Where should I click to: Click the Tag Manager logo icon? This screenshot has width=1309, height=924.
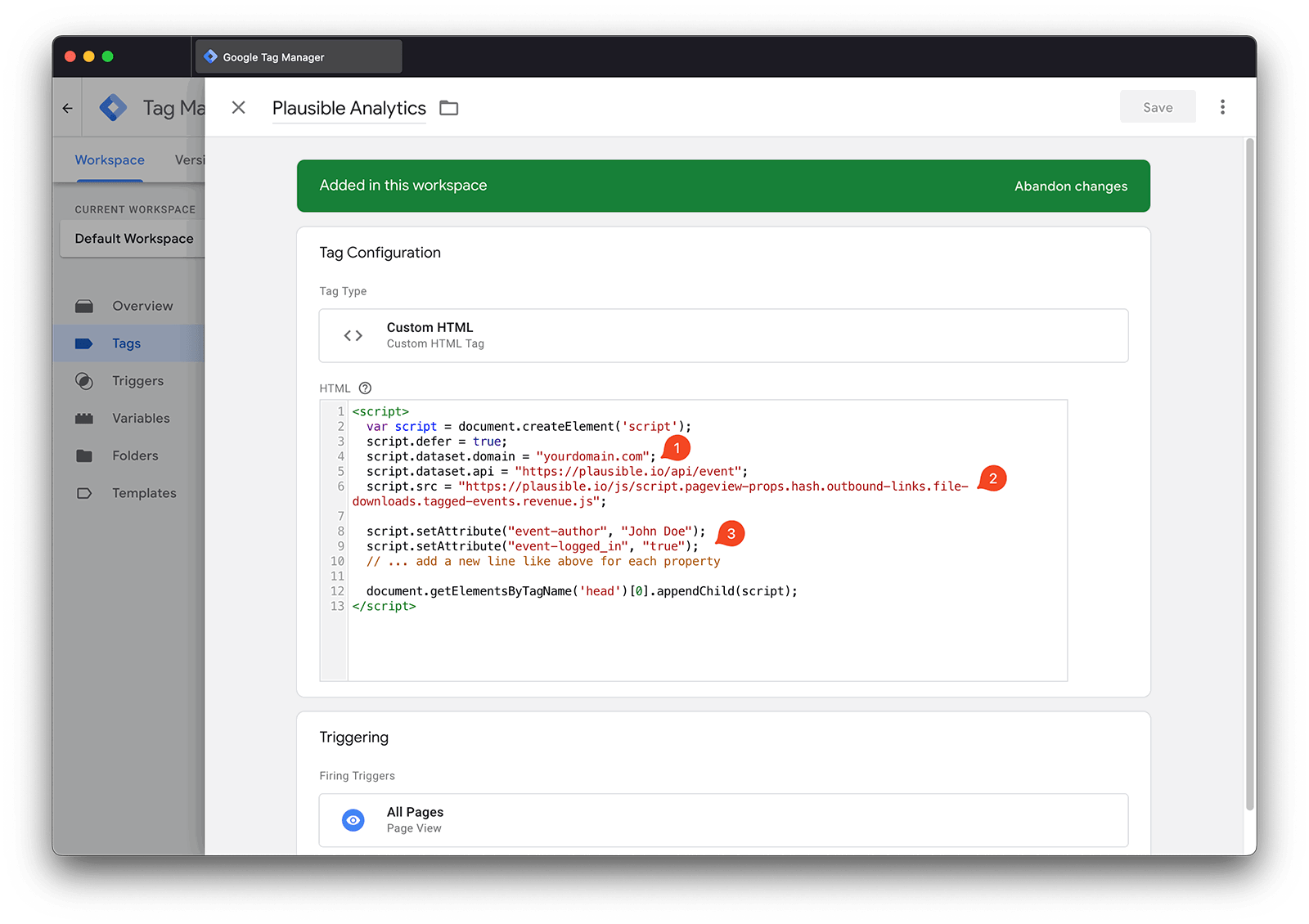coord(113,108)
